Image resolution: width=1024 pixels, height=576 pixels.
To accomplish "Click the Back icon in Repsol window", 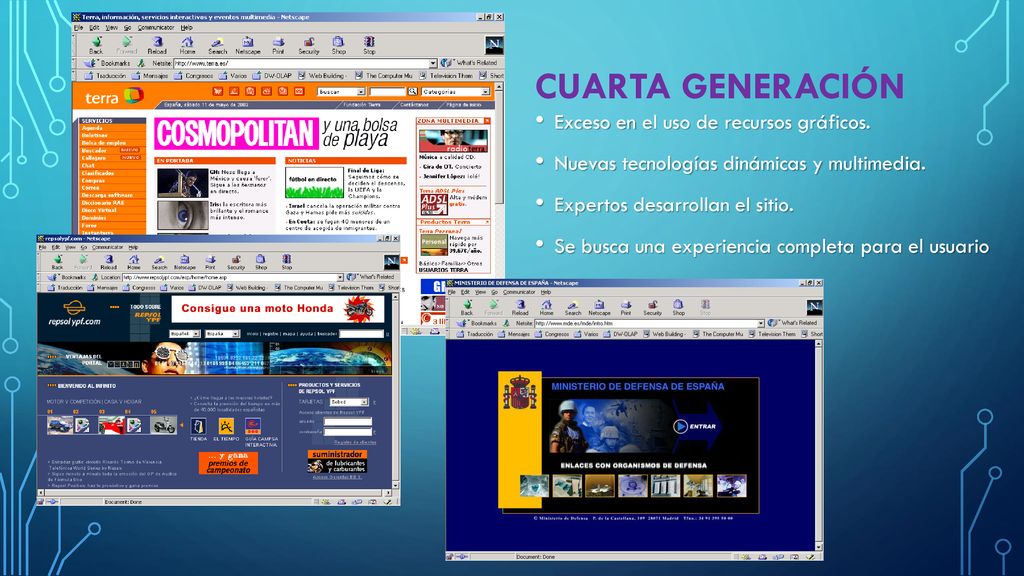I will [57, 260].
